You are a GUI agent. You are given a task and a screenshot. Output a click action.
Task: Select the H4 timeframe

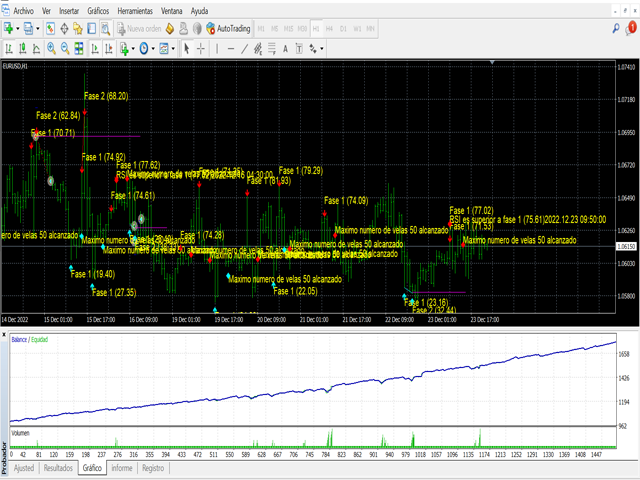pos(329,29)
